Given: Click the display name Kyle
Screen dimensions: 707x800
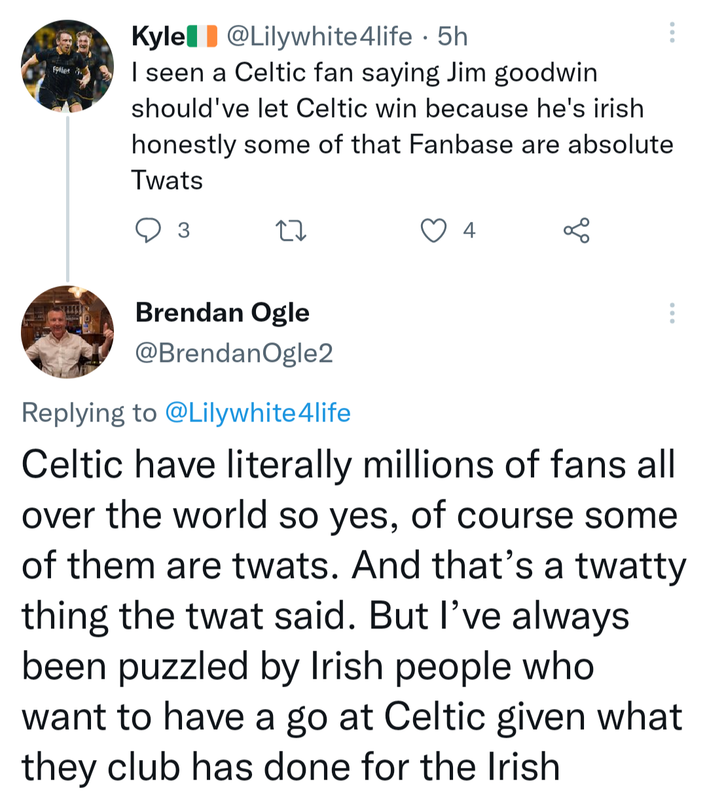Looking at the screenshot, I should point(157,37).
